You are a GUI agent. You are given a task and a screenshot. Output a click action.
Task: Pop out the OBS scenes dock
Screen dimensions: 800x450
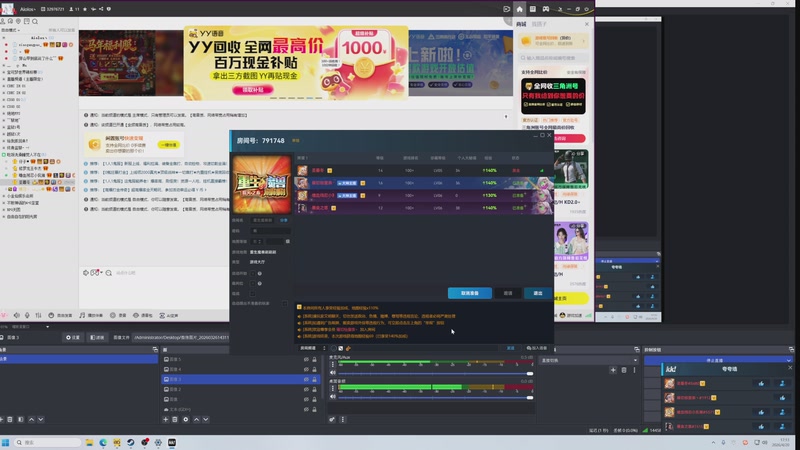[155, 349]
